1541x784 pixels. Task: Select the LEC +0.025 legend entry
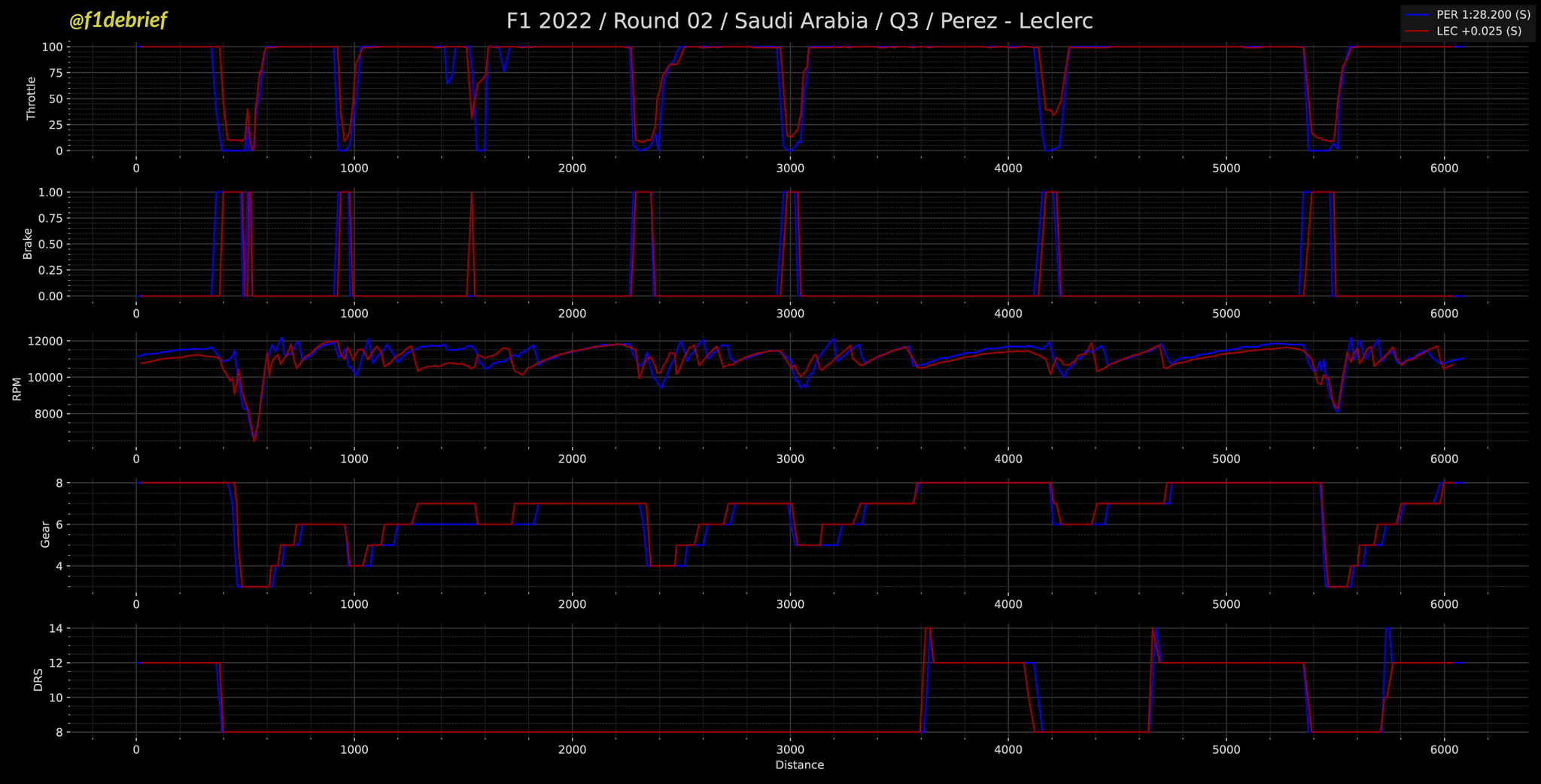tap(1478, 32)
